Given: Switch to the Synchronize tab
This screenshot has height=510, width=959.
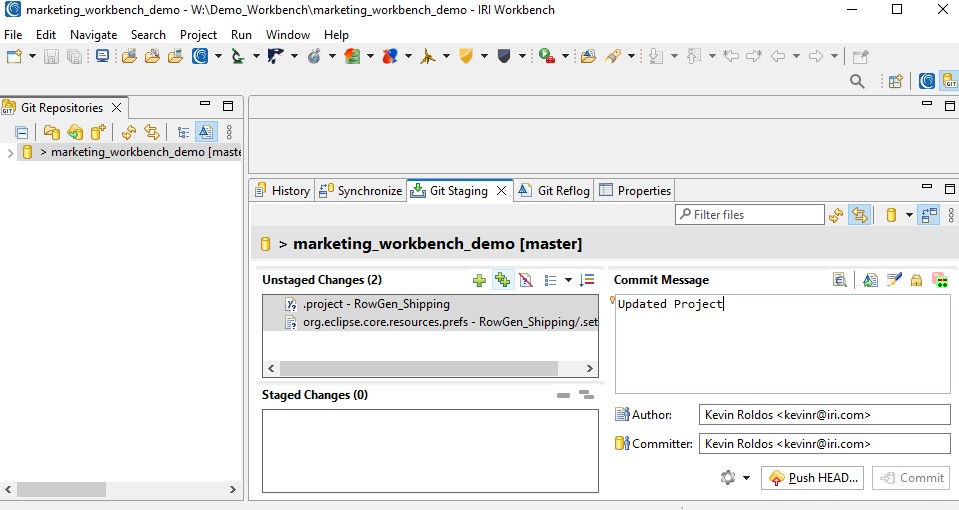Looking at the screenshot, I should 361,191.
